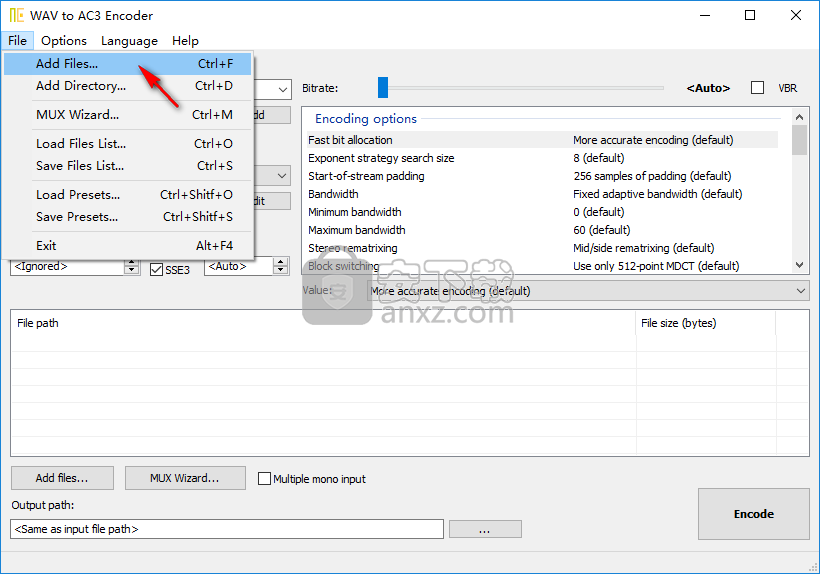
Task: Open the File menu
Action: click(x=17, y=41)
